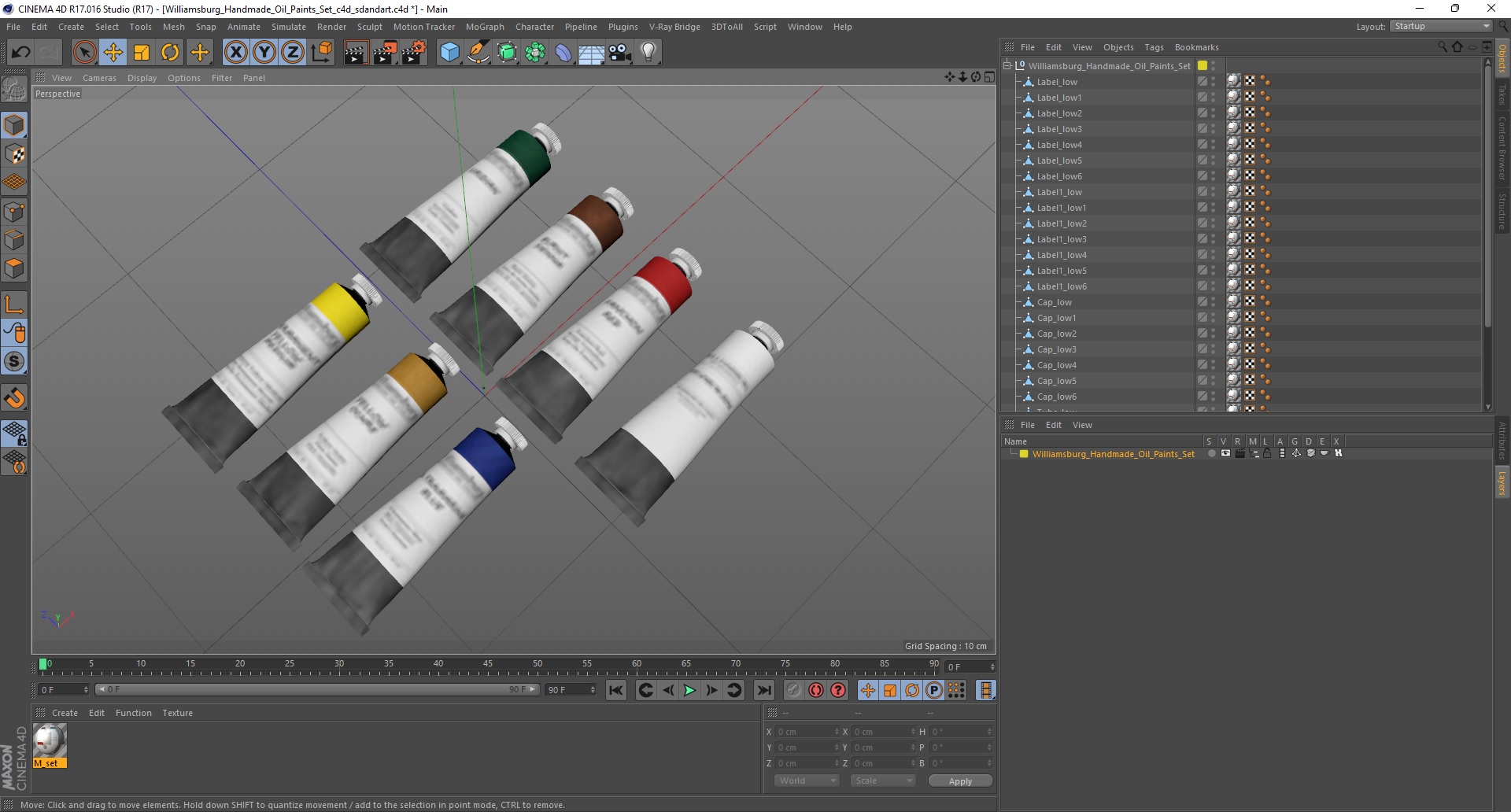Image resolution: width=1511 pixels, height=812 pixels.
Task: Render to Picture Viewer
Action: pos(385,53)
